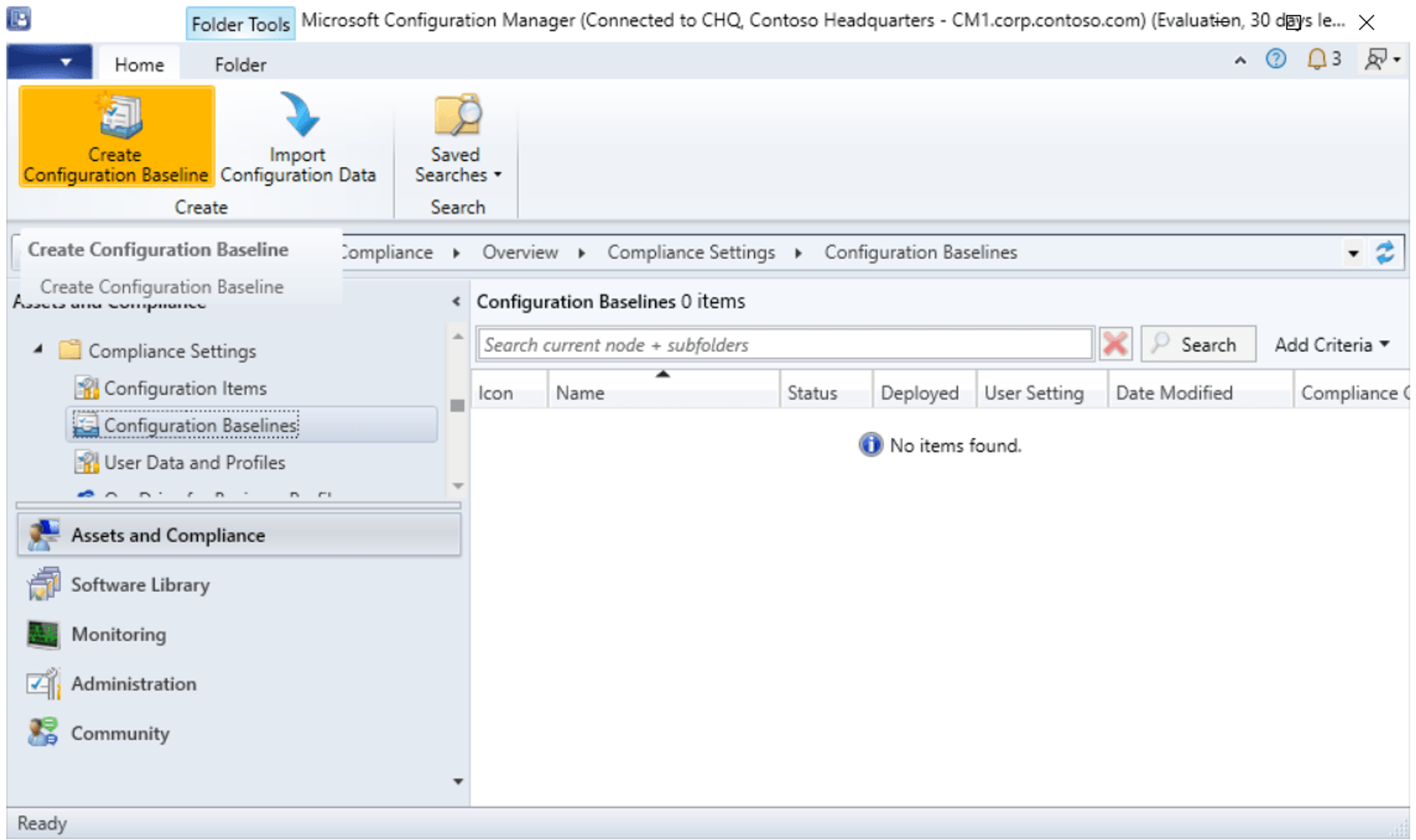Screen dimensions: 1416x840
Task: Open the feedback person icon menu
Action: 1382,59
